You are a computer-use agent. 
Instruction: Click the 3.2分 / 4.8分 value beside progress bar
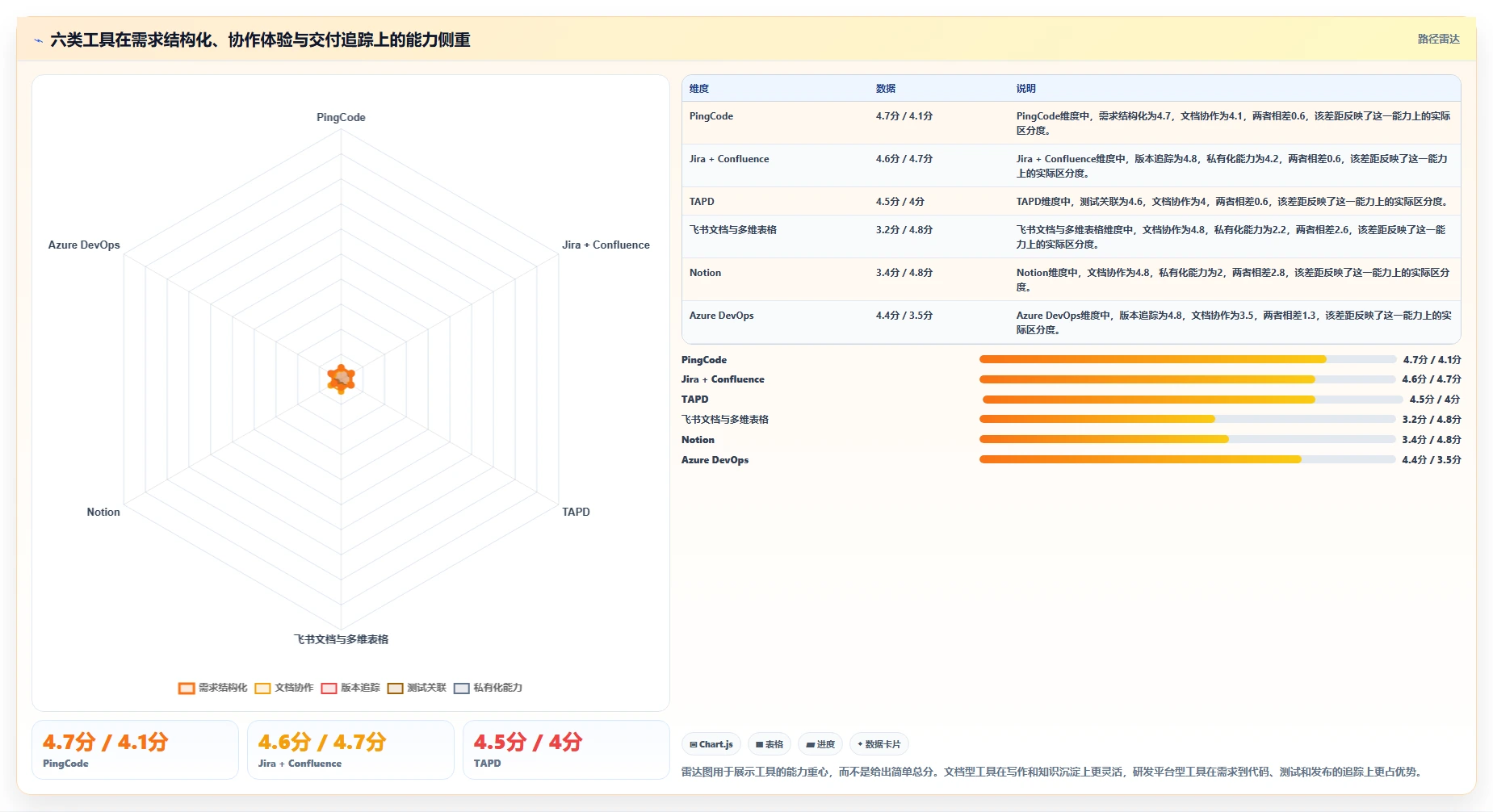pos(1431,420)
